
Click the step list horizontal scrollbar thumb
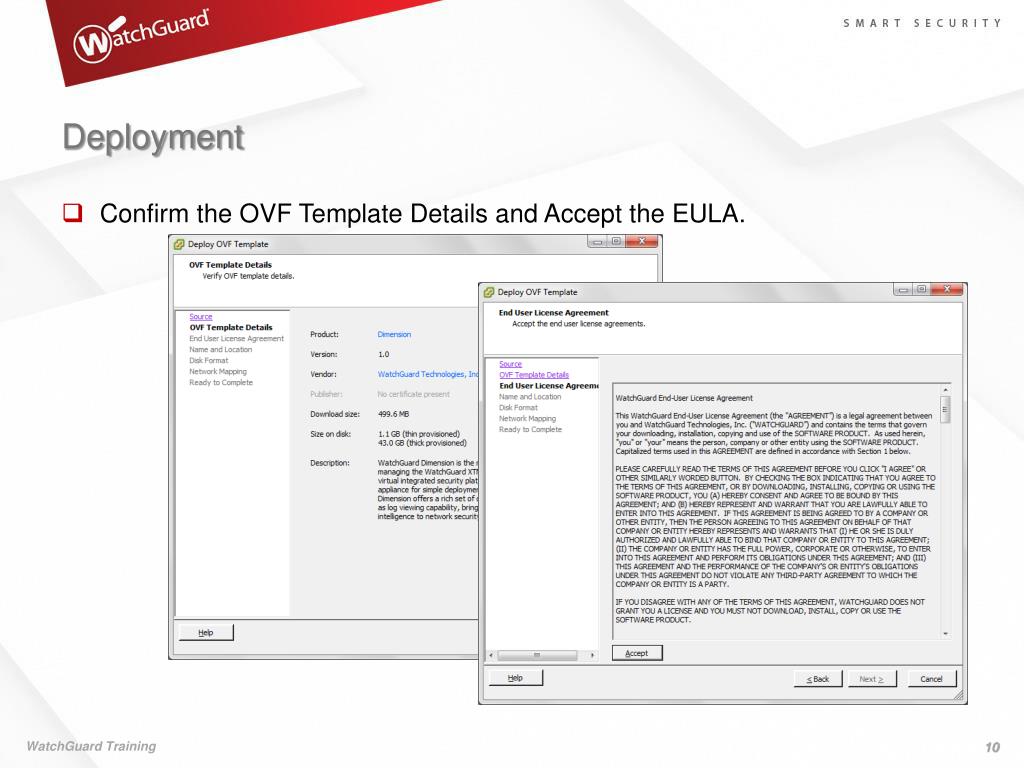[537, 655]
